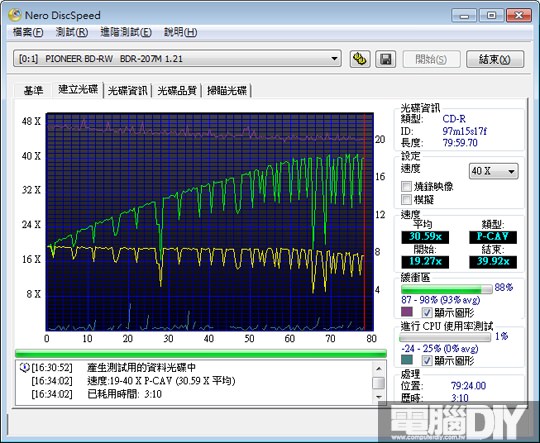The height and width of the screenshot is (443, 540).
Task: Toggle 顯示圖形 checkbox under CPU usage section
Action: tap(427, 361)
